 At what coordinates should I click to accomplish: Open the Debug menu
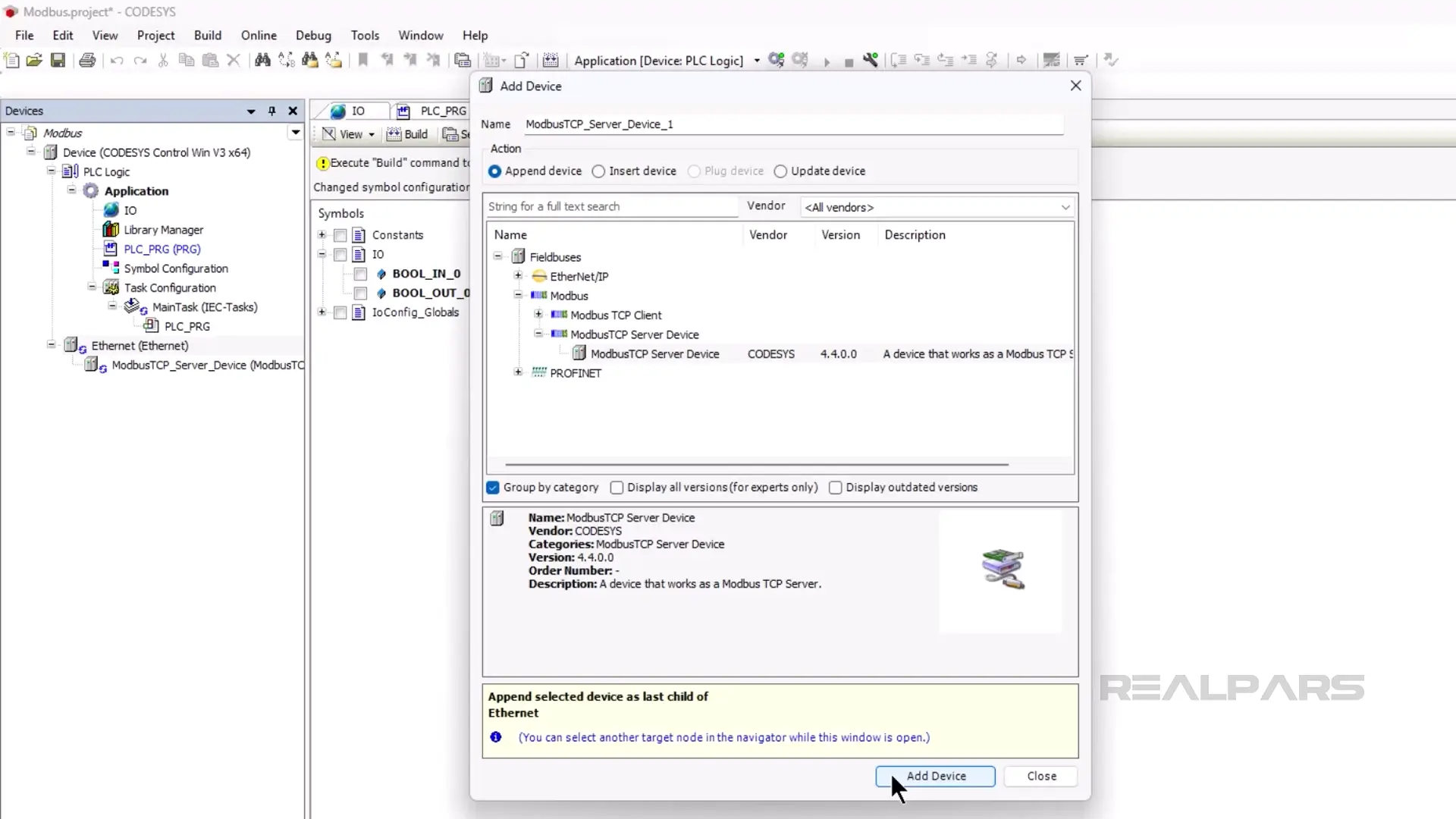313,36
